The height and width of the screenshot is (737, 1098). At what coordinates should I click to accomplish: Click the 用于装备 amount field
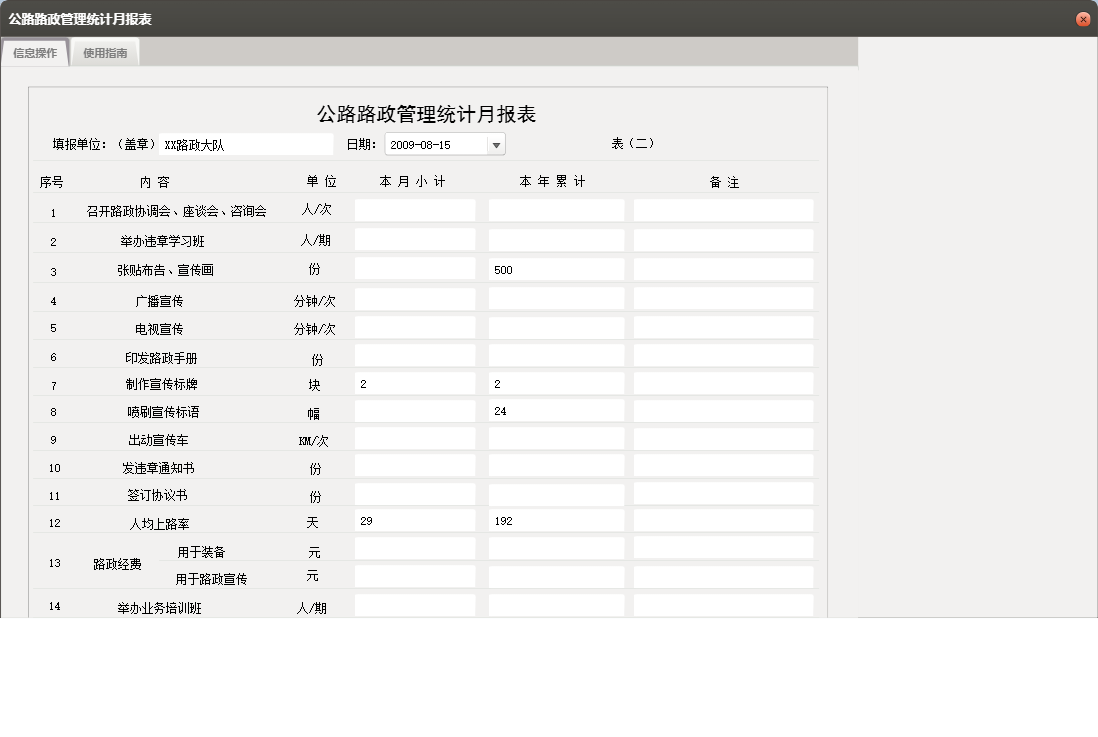click(415, 548)
